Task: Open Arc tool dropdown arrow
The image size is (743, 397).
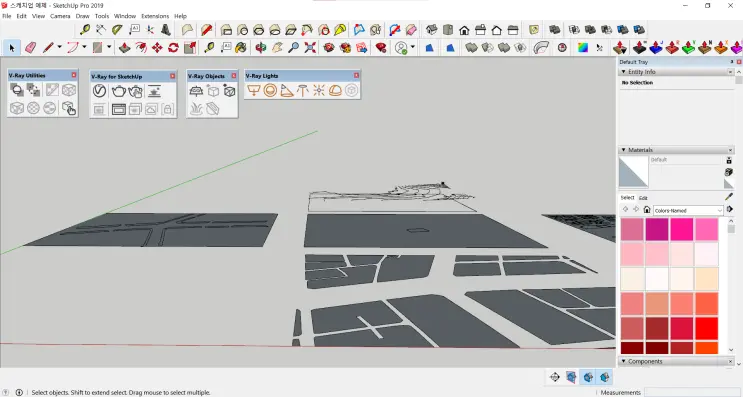Action: 84,47
